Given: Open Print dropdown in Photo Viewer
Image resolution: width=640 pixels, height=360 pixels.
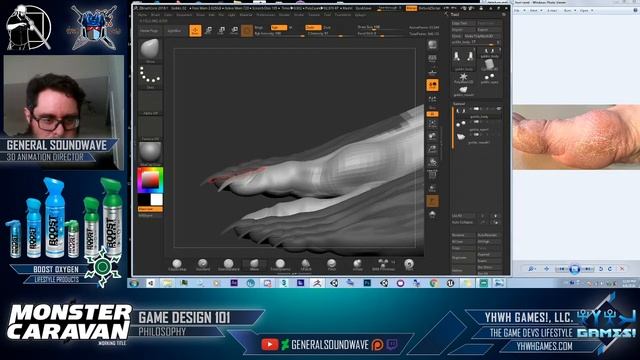Looking at the screenshot, I should pos(535,11).
